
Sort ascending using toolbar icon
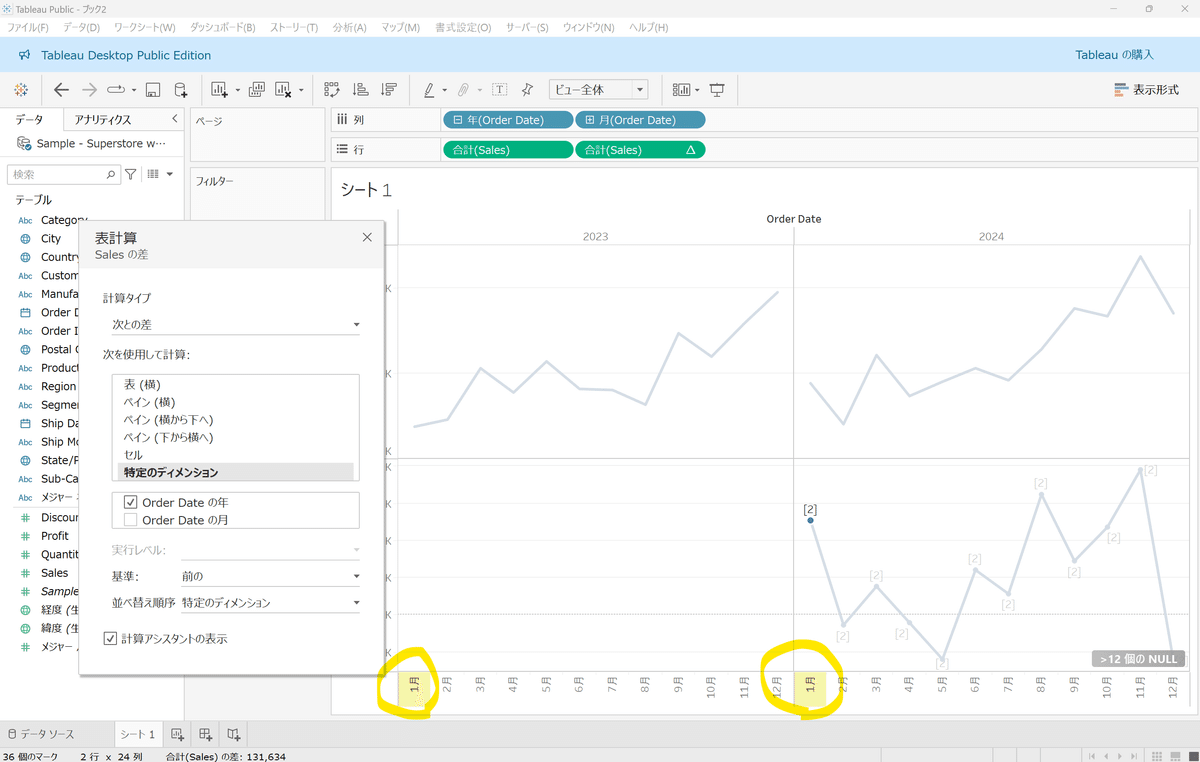pos(361,90)
